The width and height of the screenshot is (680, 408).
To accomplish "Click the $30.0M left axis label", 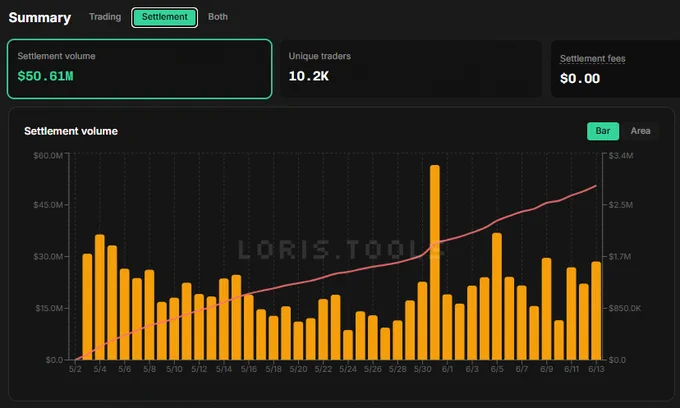I will pyautogui.click(x=48, y=256).
